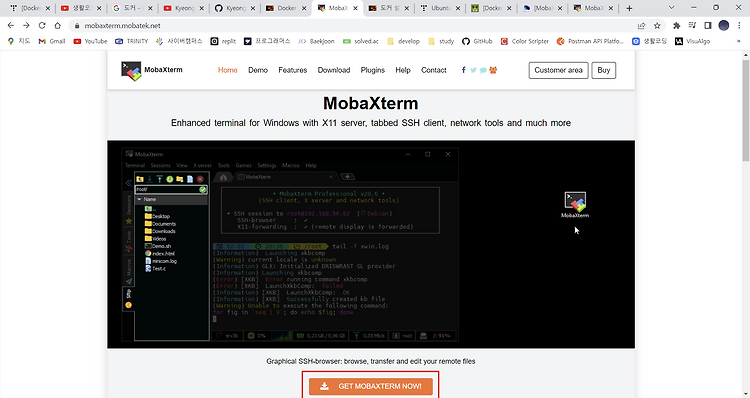Open the media control icon in toolbar
The width and height of the screenshot is (750, 398).
pos(692,25)
